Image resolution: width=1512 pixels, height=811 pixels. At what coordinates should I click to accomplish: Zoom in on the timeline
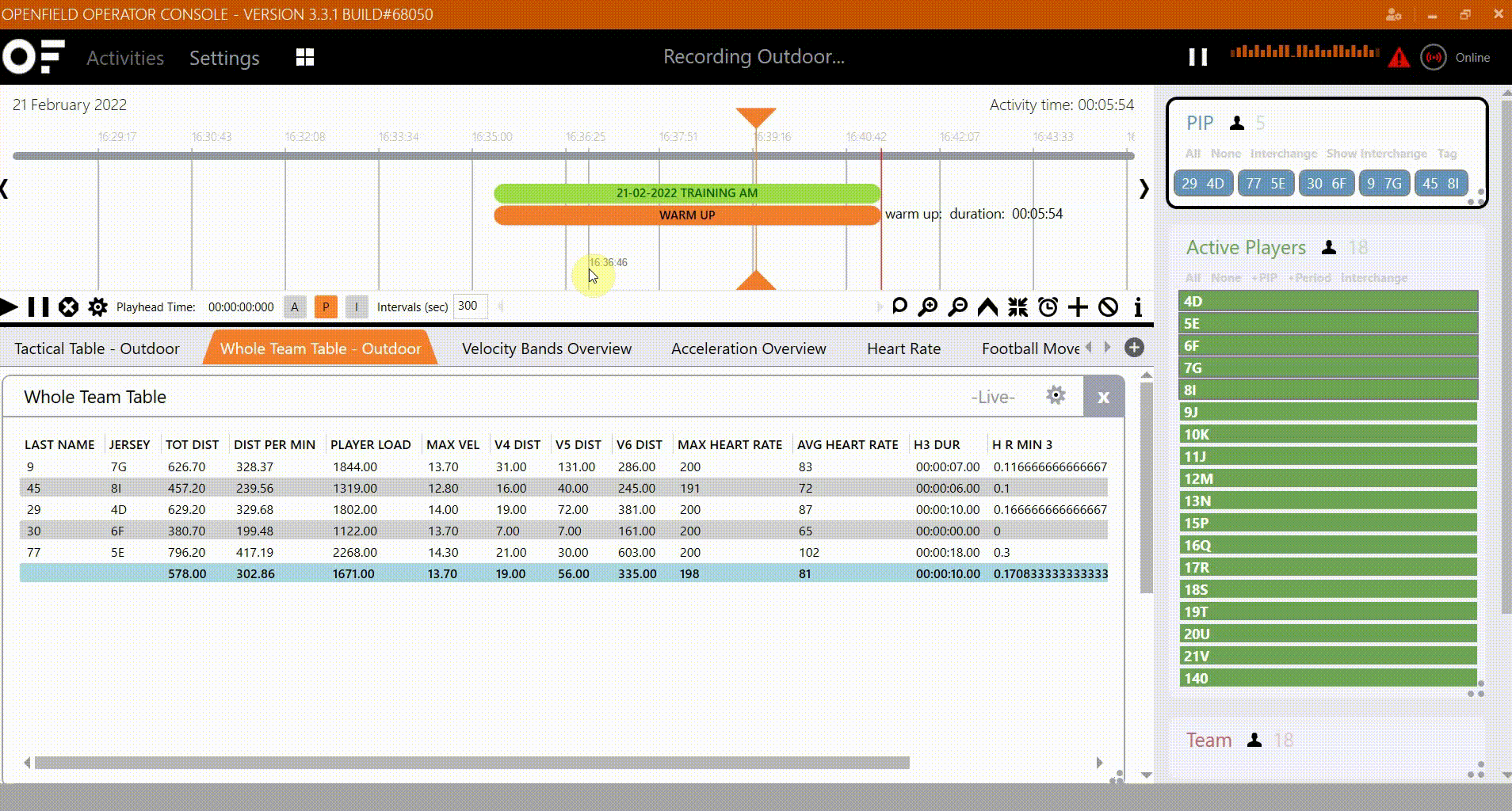click(x=927, y=307)
